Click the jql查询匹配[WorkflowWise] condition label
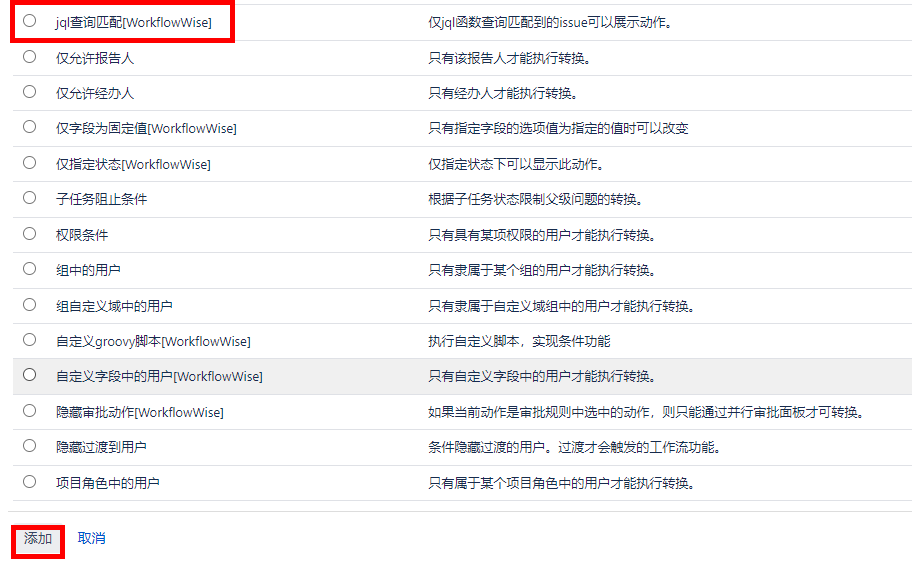 (133, 22)
